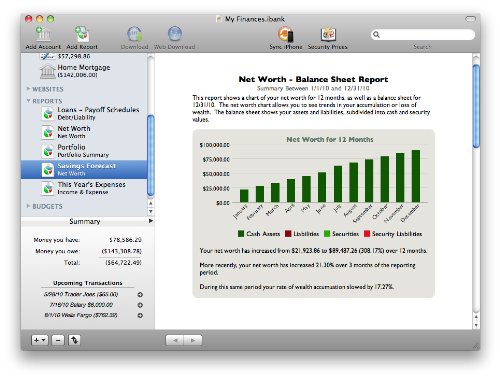Click the Add Report toolbar icon
Screen dimensions: 500x378
point(82,34)
